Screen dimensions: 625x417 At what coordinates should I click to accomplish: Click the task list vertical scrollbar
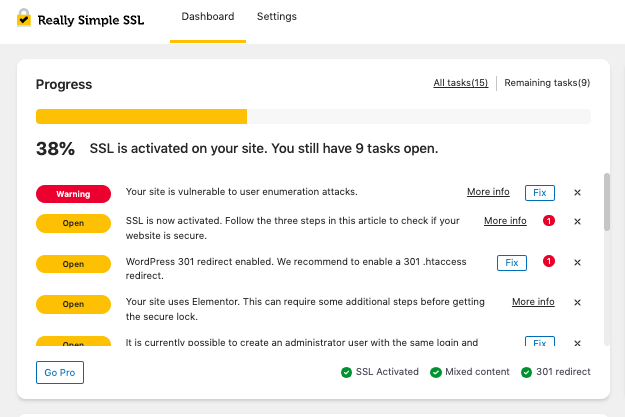[x=607, y=202]
